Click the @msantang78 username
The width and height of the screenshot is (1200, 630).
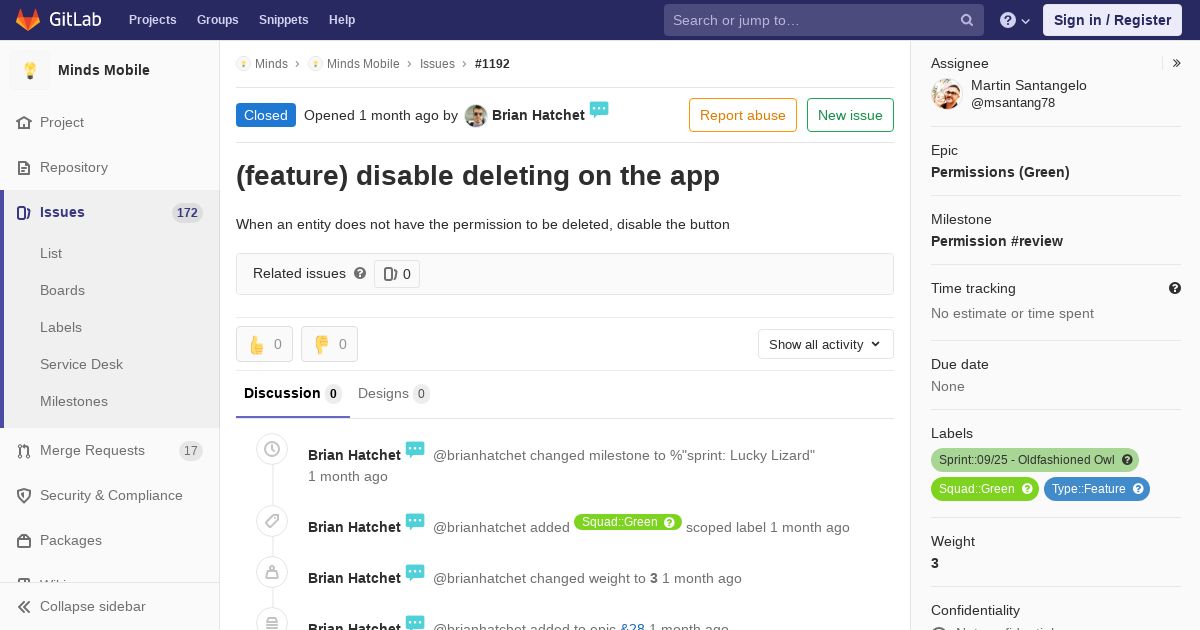pyautogui.click(x=1013, y=103)
